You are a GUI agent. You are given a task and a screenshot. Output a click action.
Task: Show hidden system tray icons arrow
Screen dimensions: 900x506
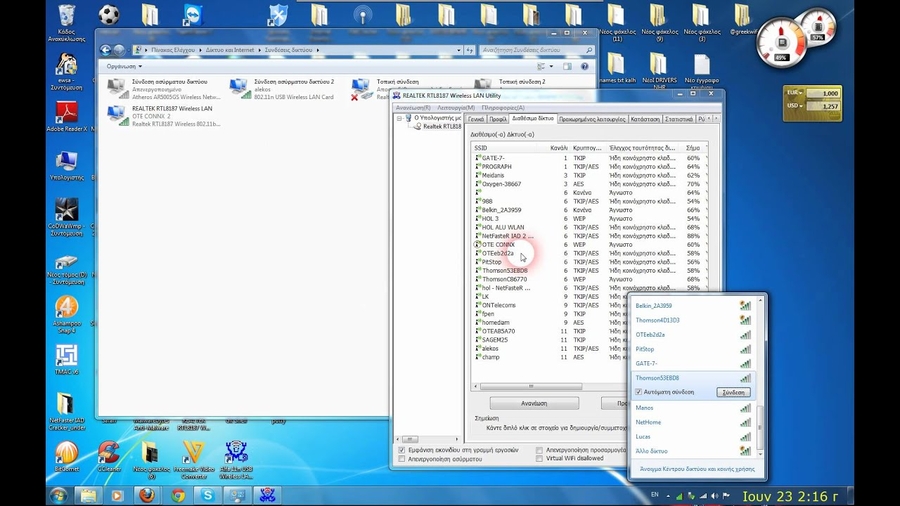click(668, 496)
